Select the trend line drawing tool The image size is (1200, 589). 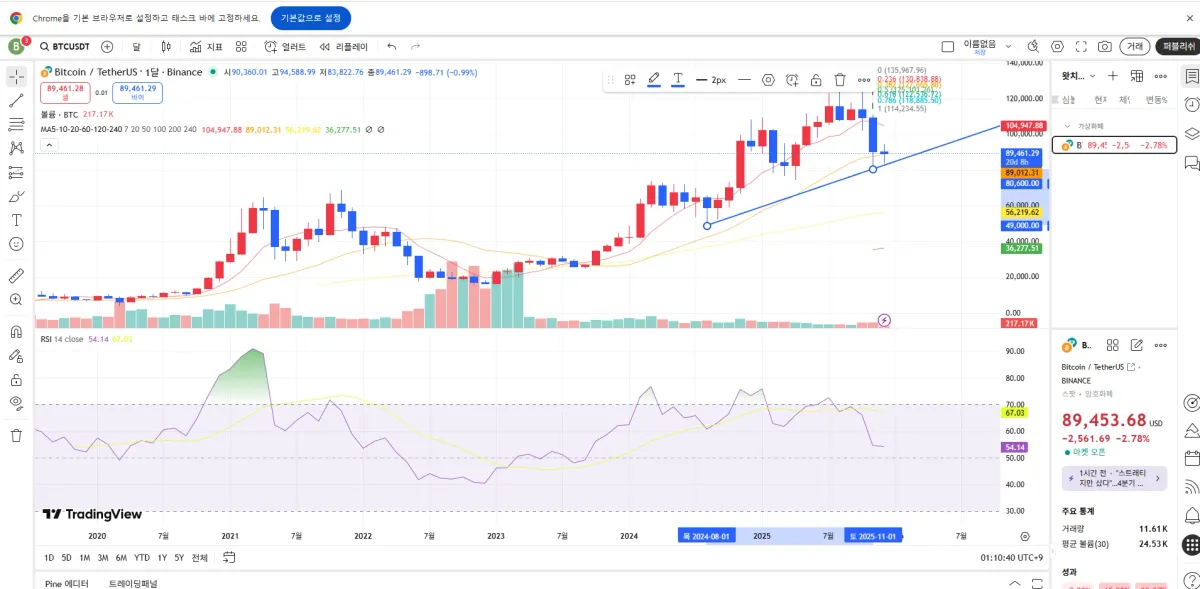pyautogui.click(x=16, y=100)
